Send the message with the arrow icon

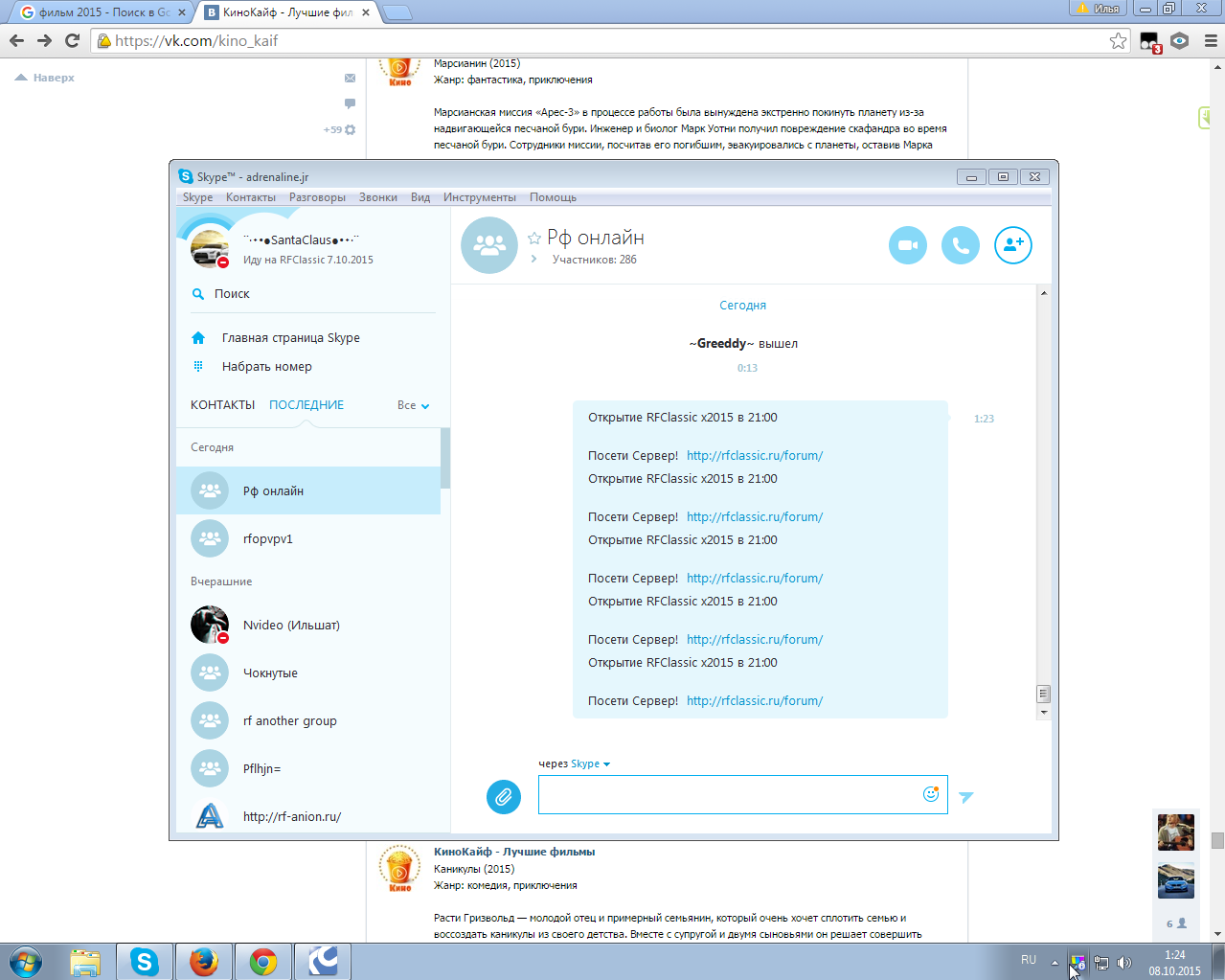966,797
